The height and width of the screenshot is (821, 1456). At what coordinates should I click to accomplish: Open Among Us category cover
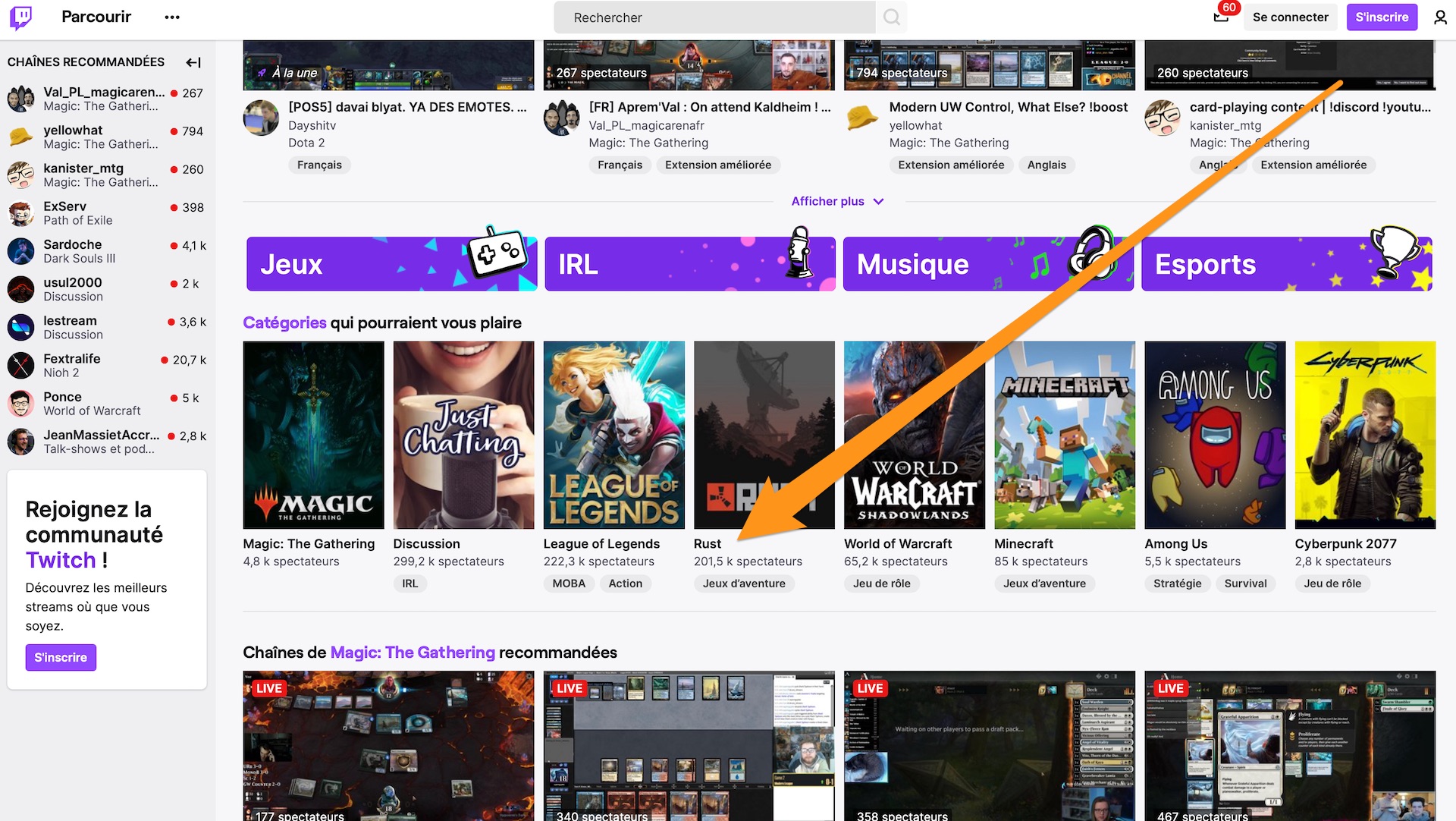tap(1215, 435)
